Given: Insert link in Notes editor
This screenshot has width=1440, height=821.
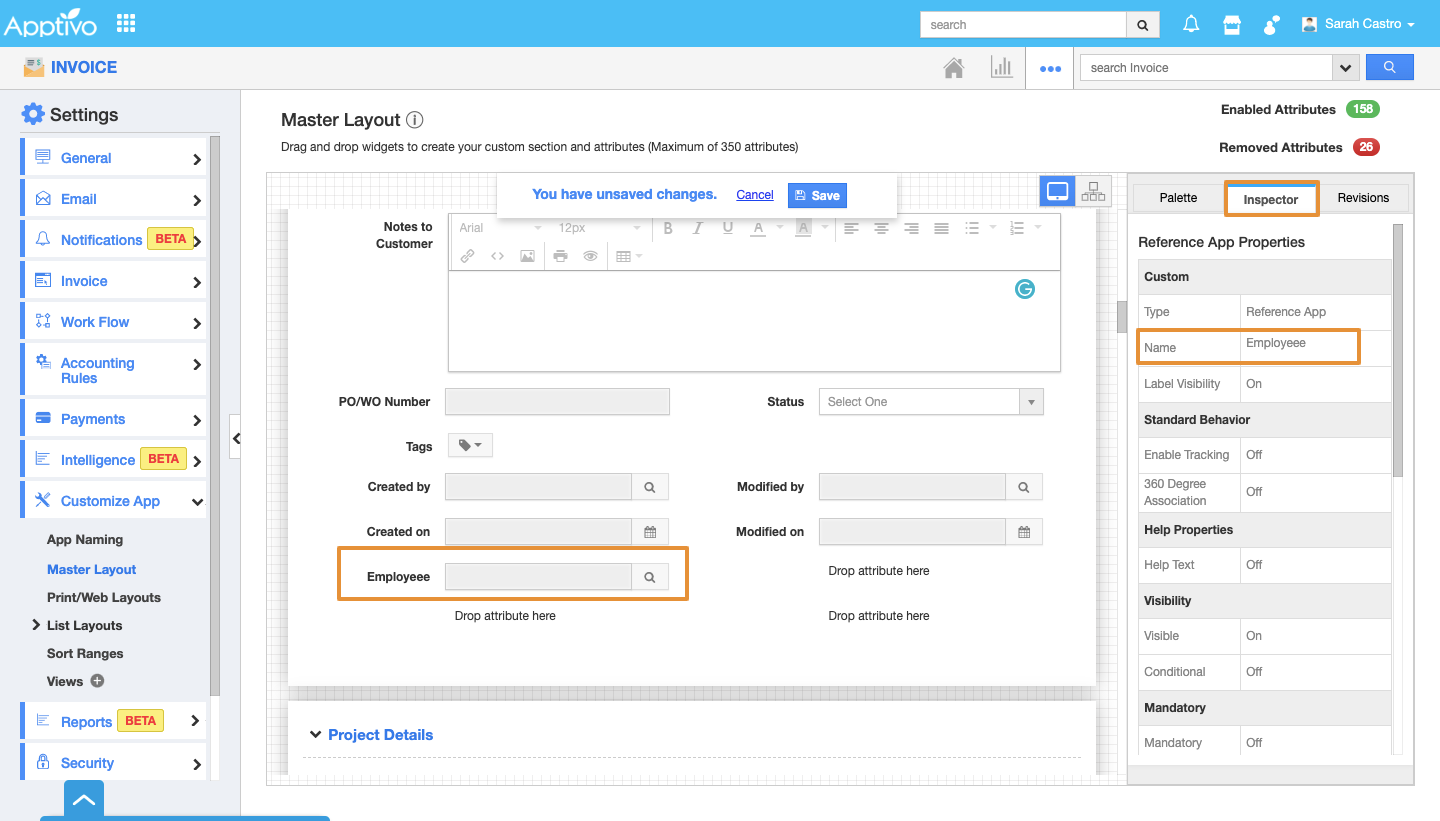Looking at the screenshot, I should (467, 256).
